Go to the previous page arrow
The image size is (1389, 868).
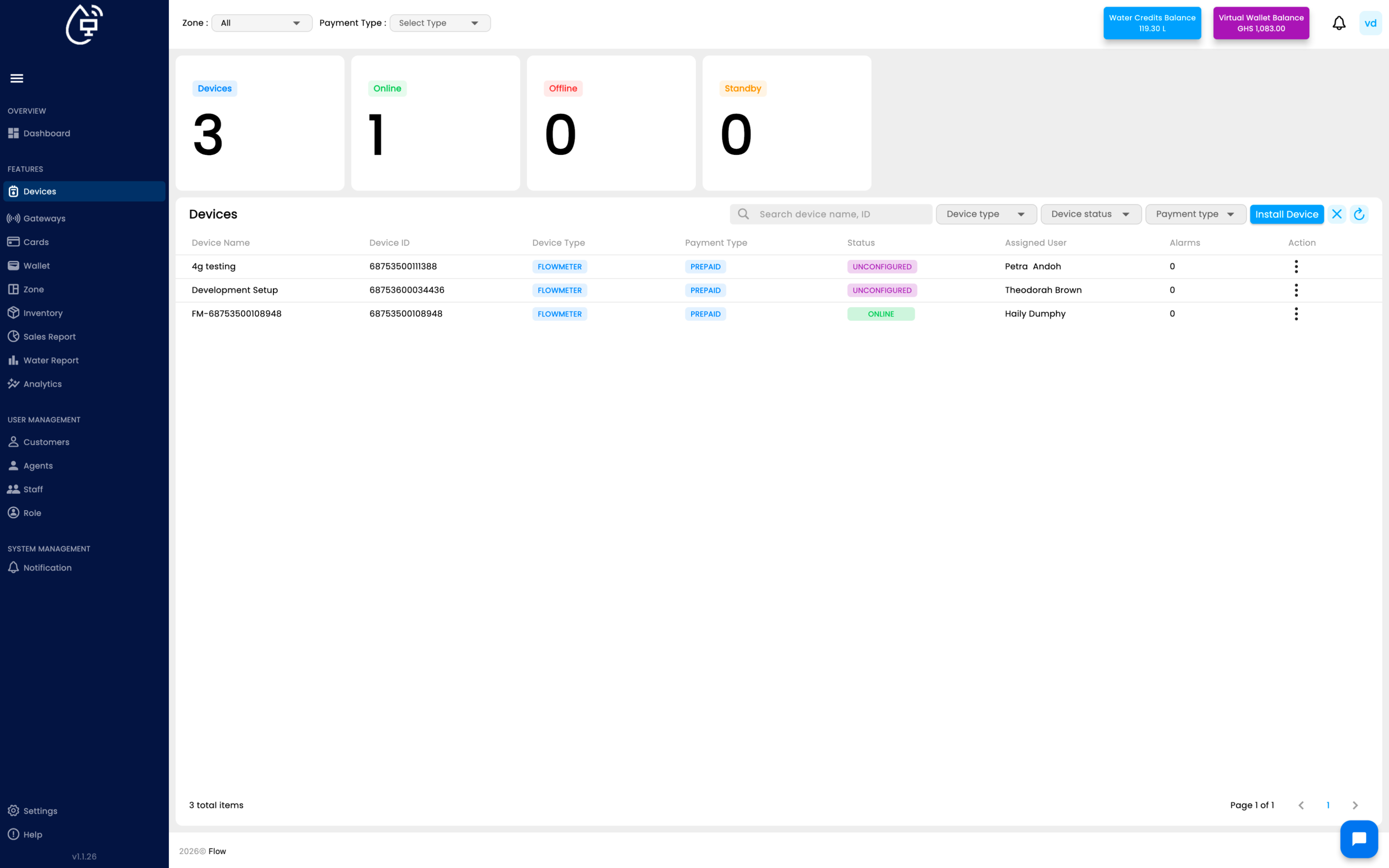(x=1301, y=805)
